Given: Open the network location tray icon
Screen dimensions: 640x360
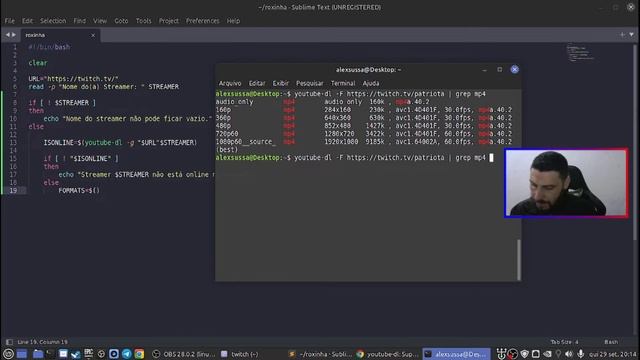Looking at the screenshot, I should pos(558,354).
